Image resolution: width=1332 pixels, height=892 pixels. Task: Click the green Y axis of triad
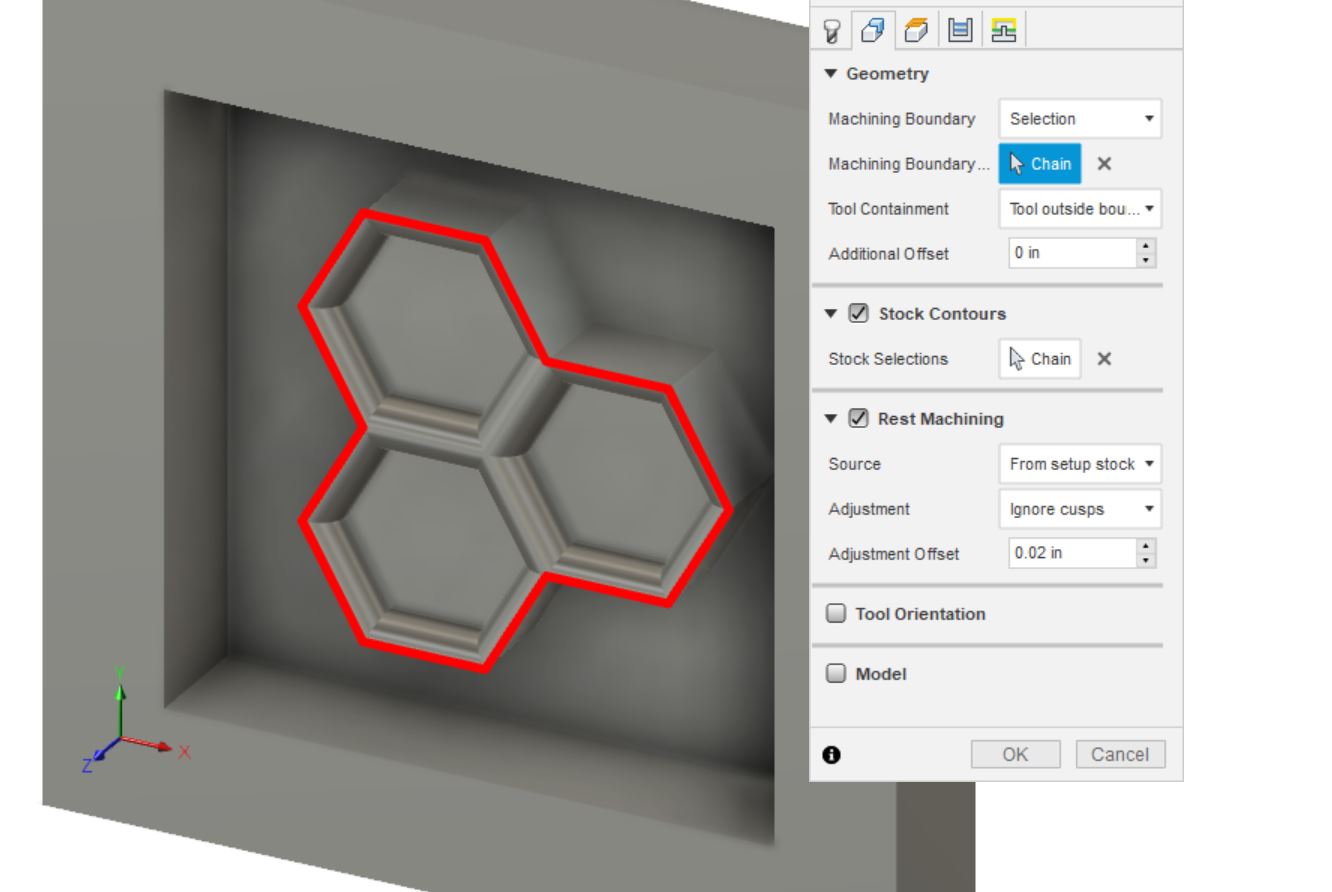pyautogui.click(x=121, y=706)
